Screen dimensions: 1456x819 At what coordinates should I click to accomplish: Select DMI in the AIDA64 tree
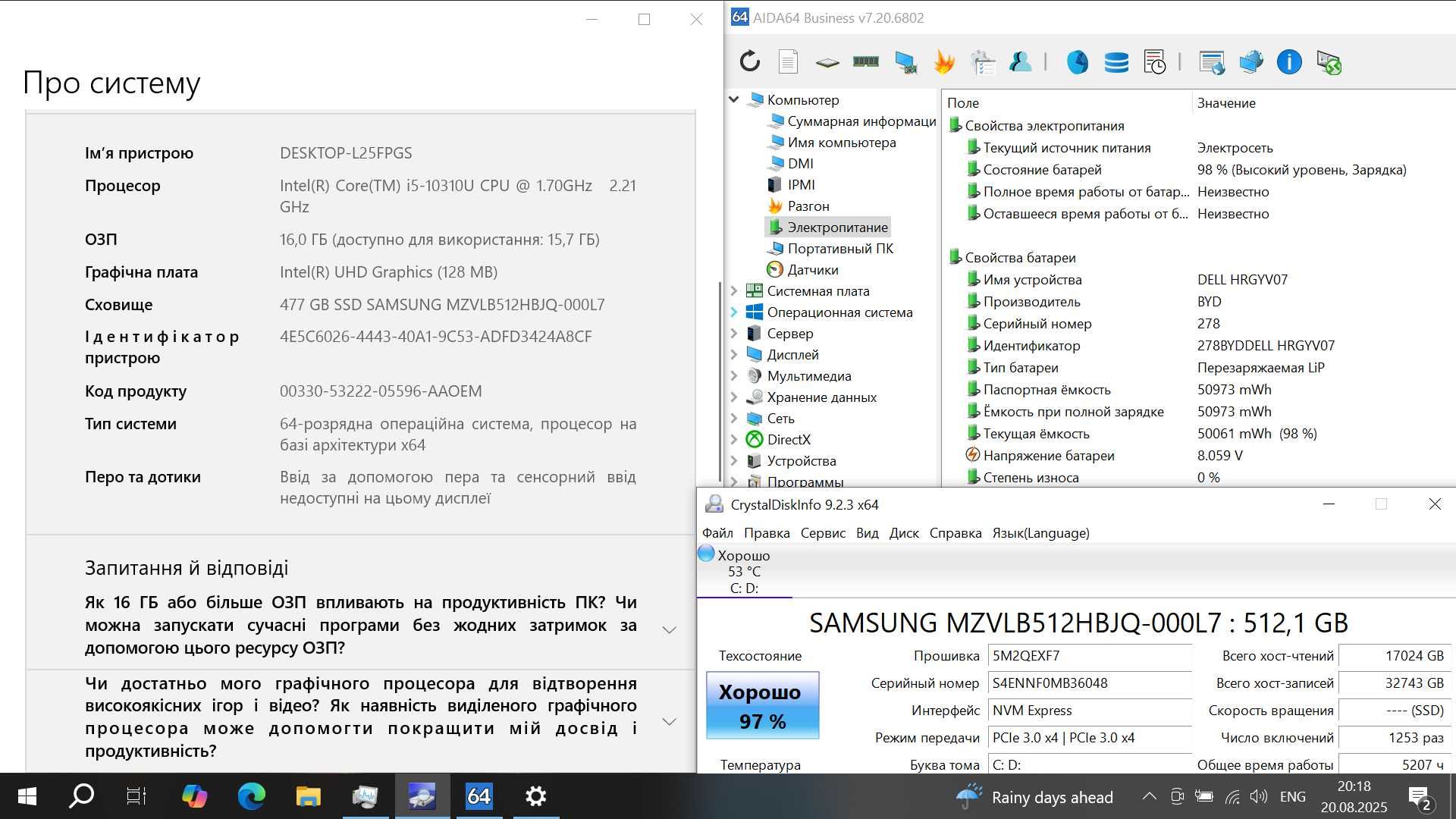pos(792,163)
